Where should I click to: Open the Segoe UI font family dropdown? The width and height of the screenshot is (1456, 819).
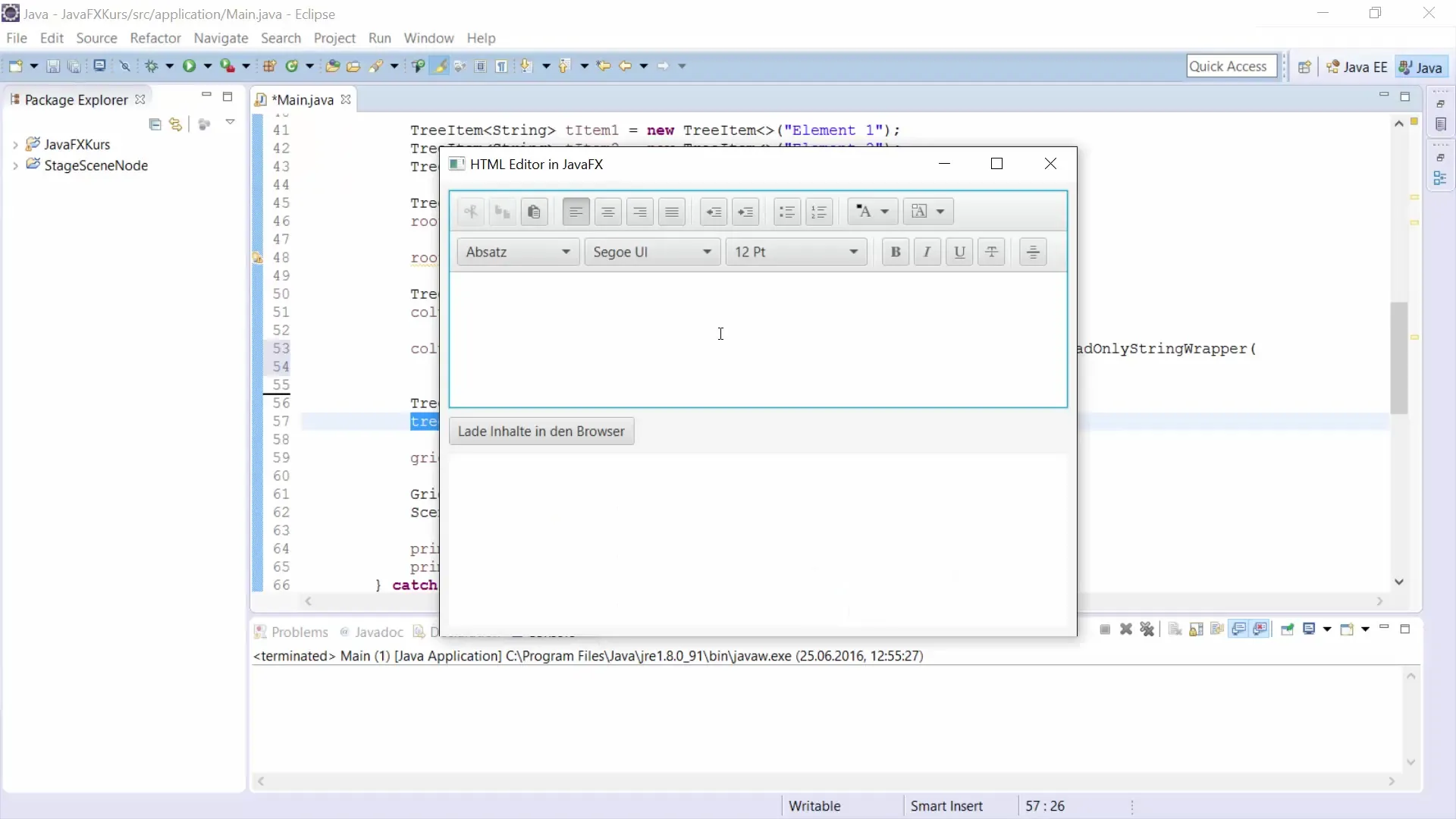(652, 252)
